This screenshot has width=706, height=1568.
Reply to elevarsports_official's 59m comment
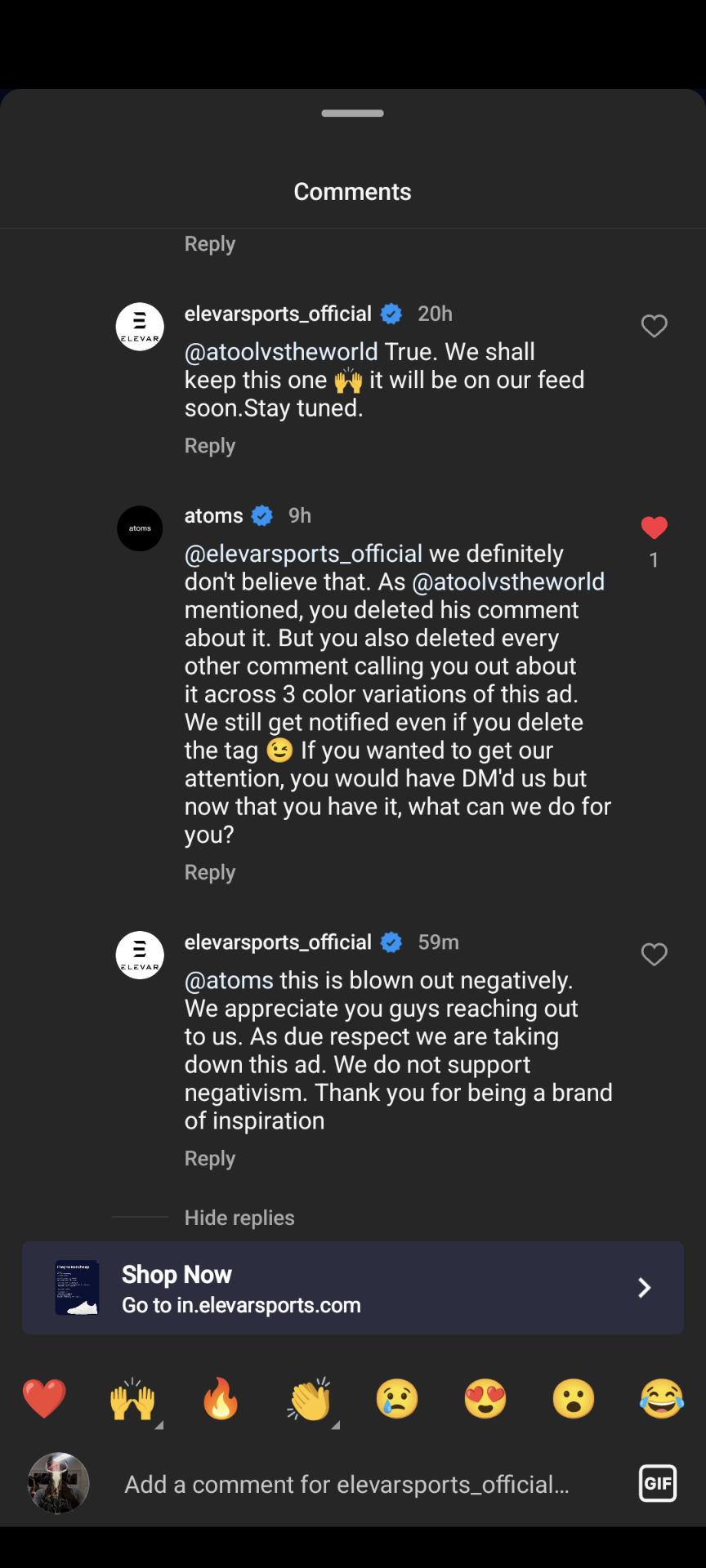click(210, 1159)
